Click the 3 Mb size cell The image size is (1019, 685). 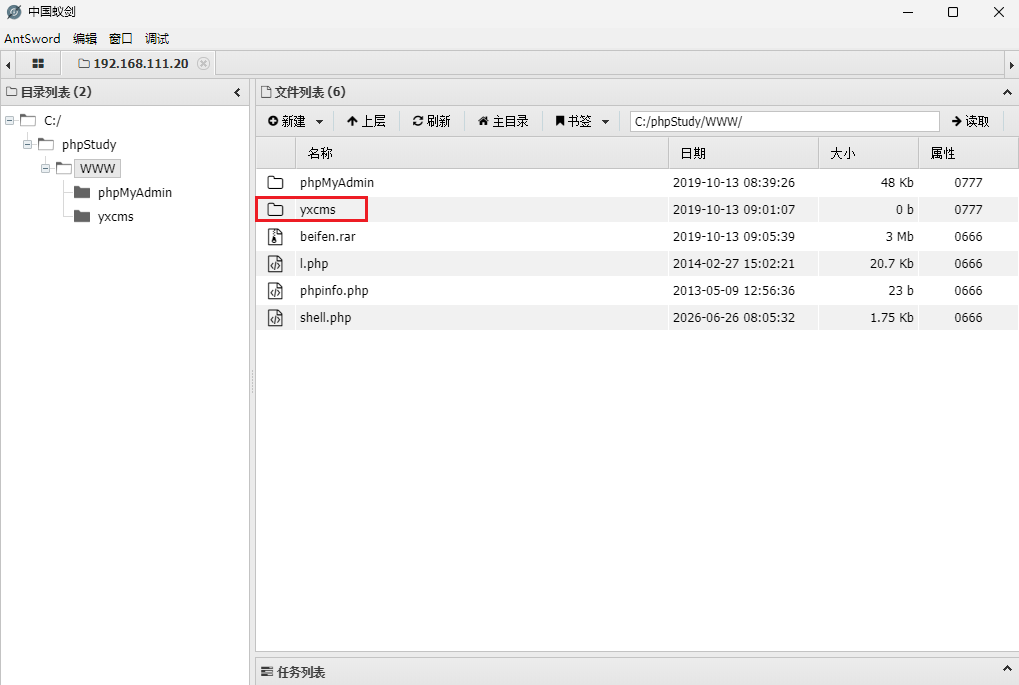[x=899, y=237]
